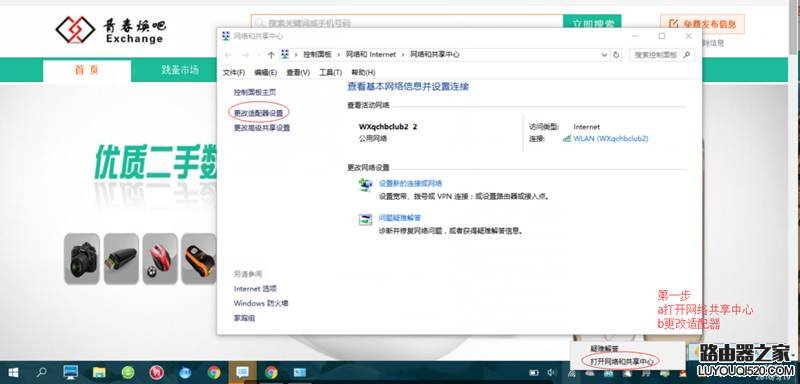The height and width of the screenshot is (384, 800).
Task: Open the first Chrome icon on the taskbar
Action: pos(214,373)
